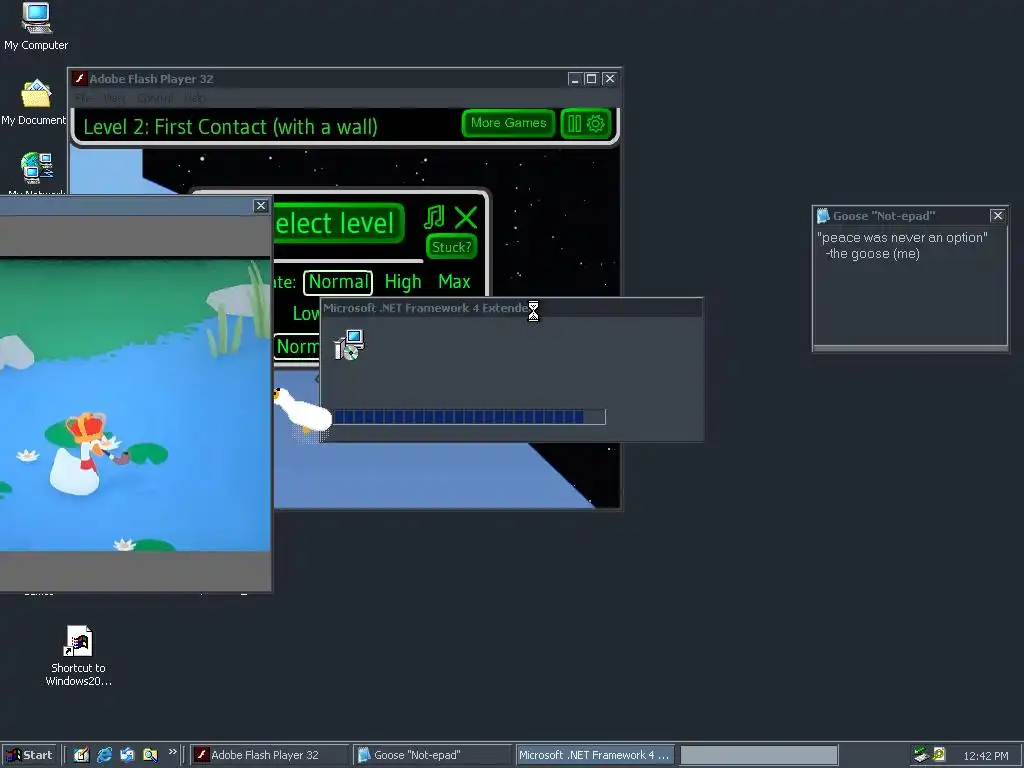The height and width of the screenshot is (768, 1024).
Task: Close the Adobe Flash Player window
Action: (609, 79)
